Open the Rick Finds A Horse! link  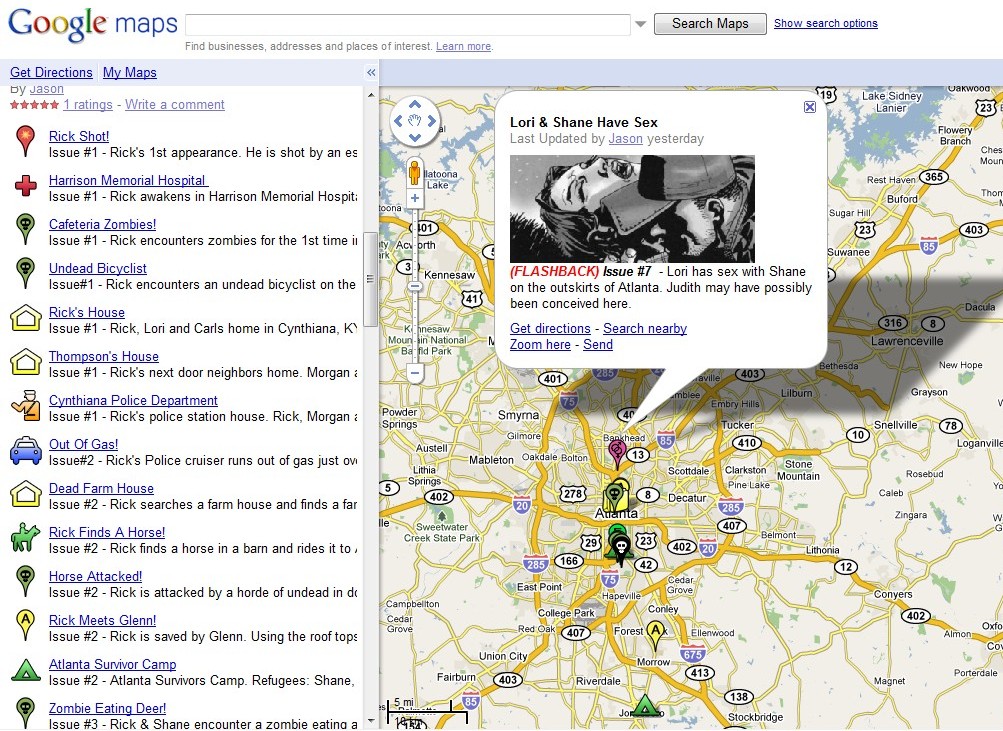[x=107, y=532]
